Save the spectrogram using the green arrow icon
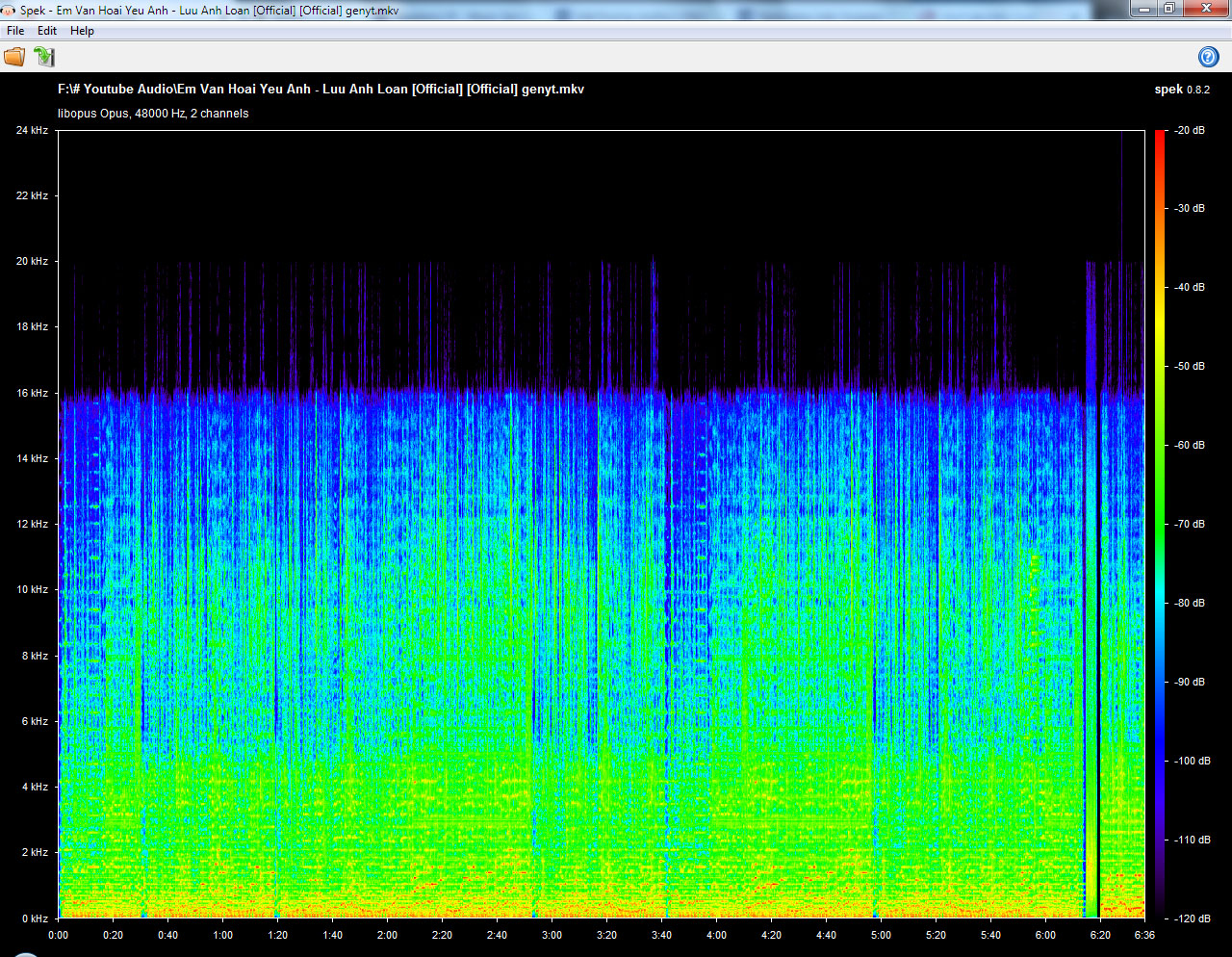 [44, 57]
